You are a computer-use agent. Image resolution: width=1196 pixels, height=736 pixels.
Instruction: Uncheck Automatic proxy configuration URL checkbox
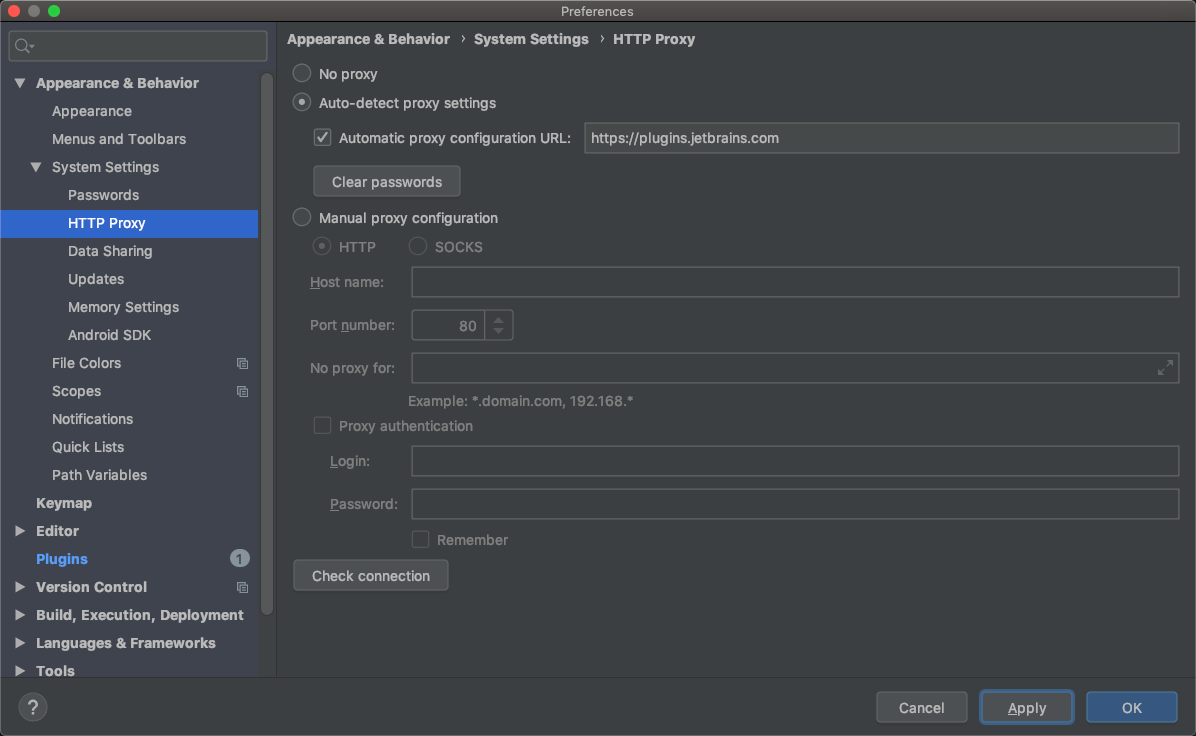pyautogui.click(x=323, y=138)
